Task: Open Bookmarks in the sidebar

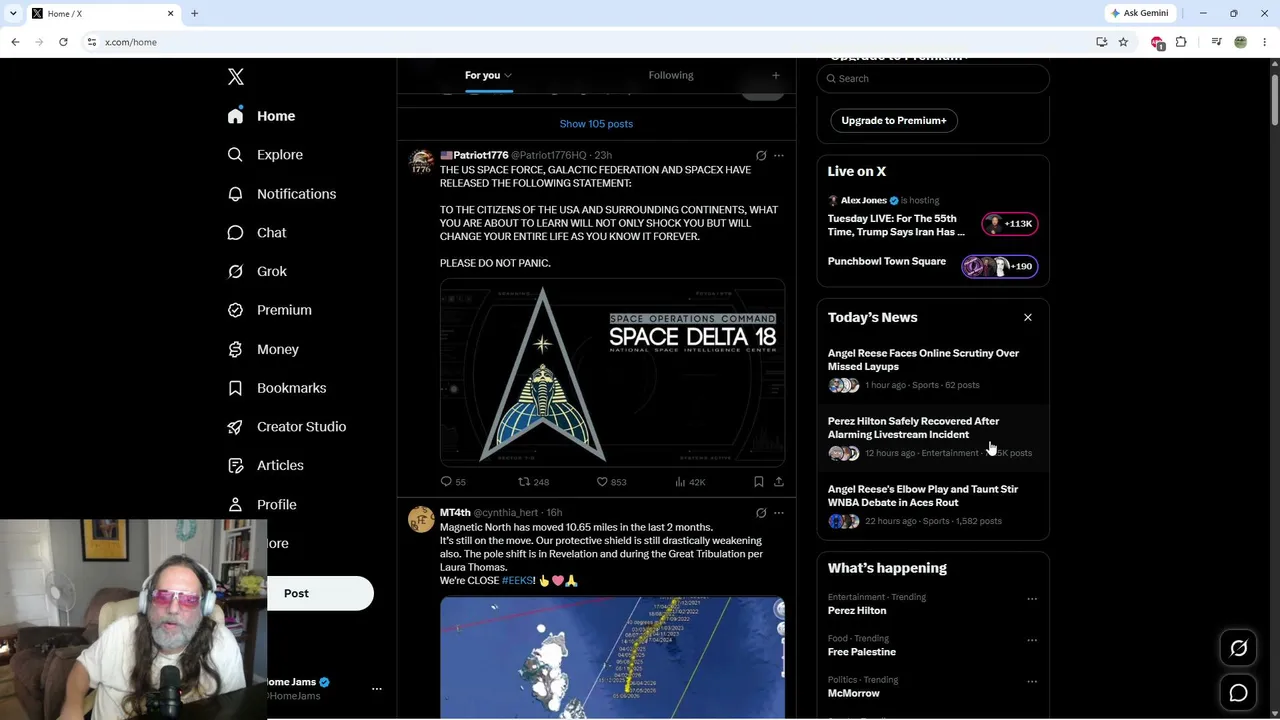Action: [276, 388]
